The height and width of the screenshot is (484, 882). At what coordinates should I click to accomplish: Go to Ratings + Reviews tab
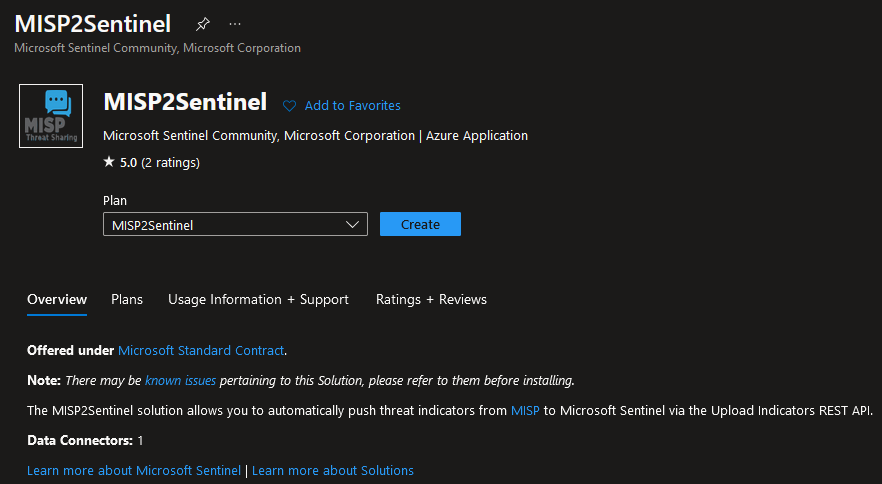pos(431,299)
